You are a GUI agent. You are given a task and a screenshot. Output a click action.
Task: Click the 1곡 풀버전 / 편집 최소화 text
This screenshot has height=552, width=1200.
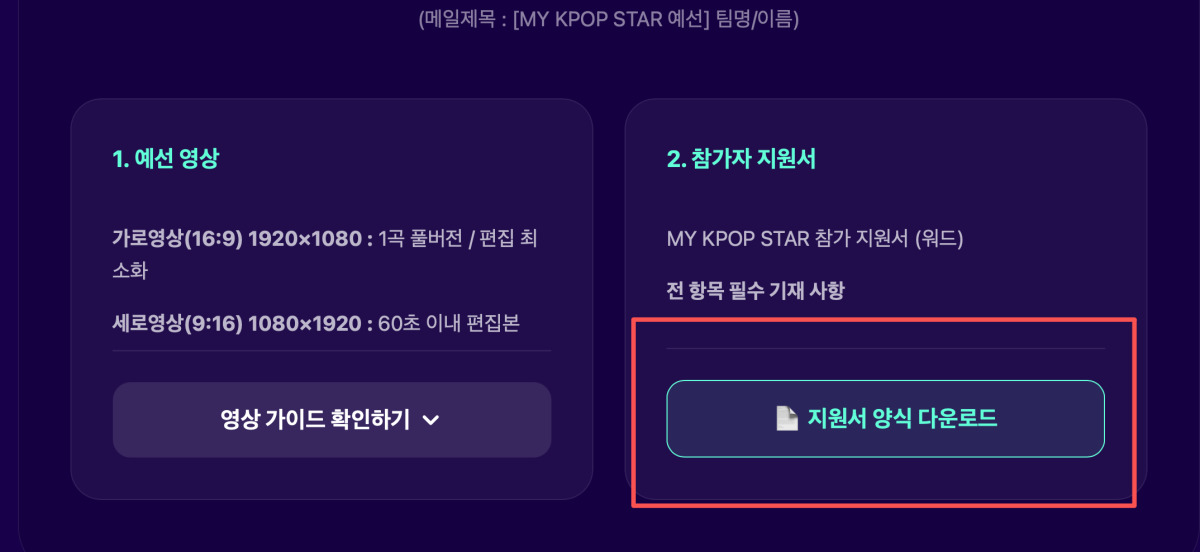[x=327, y=255]
